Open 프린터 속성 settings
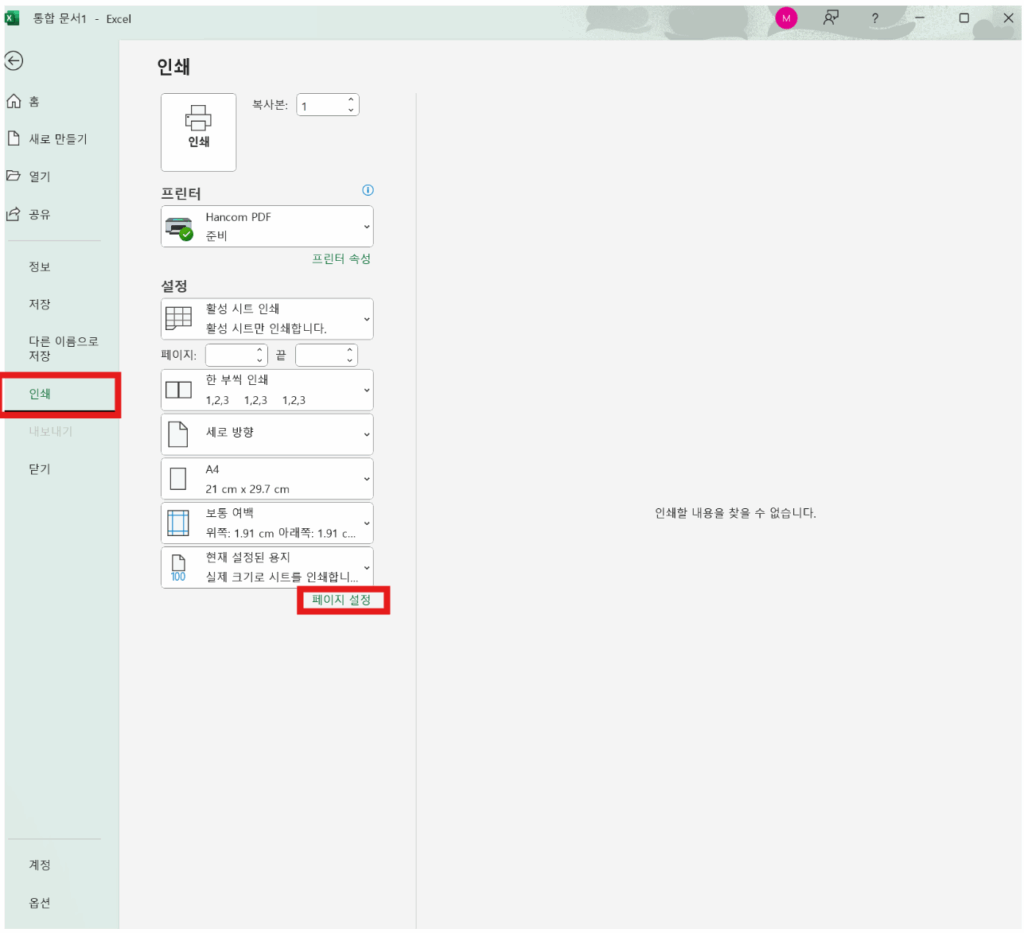Viewport: 1024px width, 933px height. click(341, 258)
